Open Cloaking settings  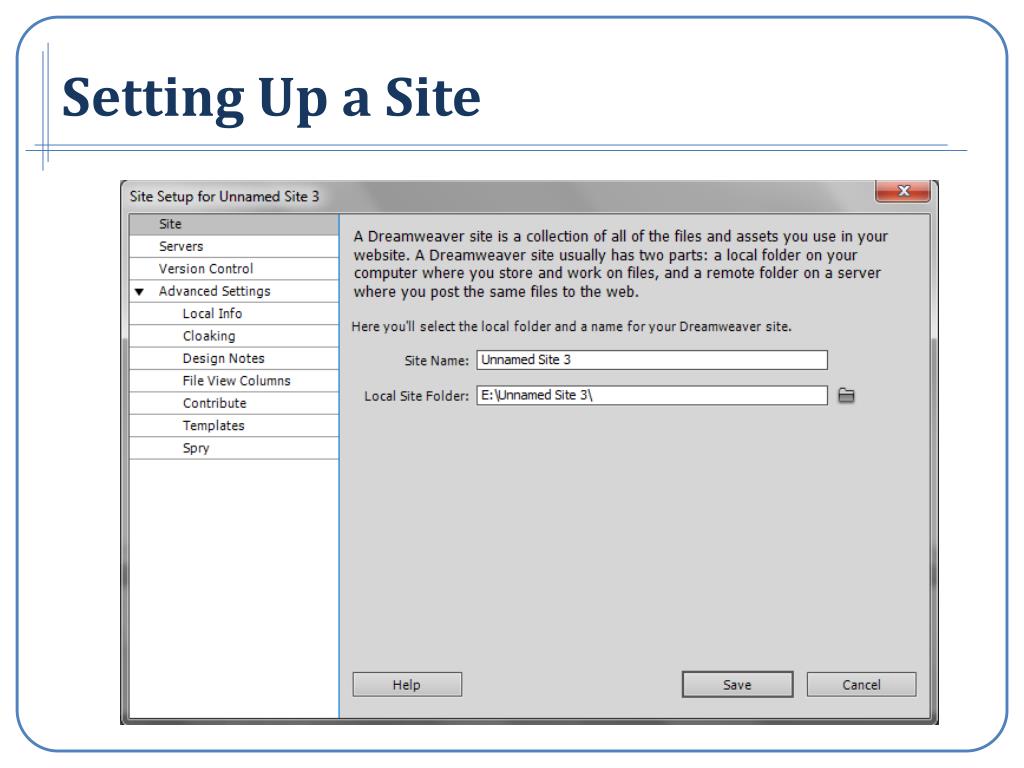coord(234,336)
